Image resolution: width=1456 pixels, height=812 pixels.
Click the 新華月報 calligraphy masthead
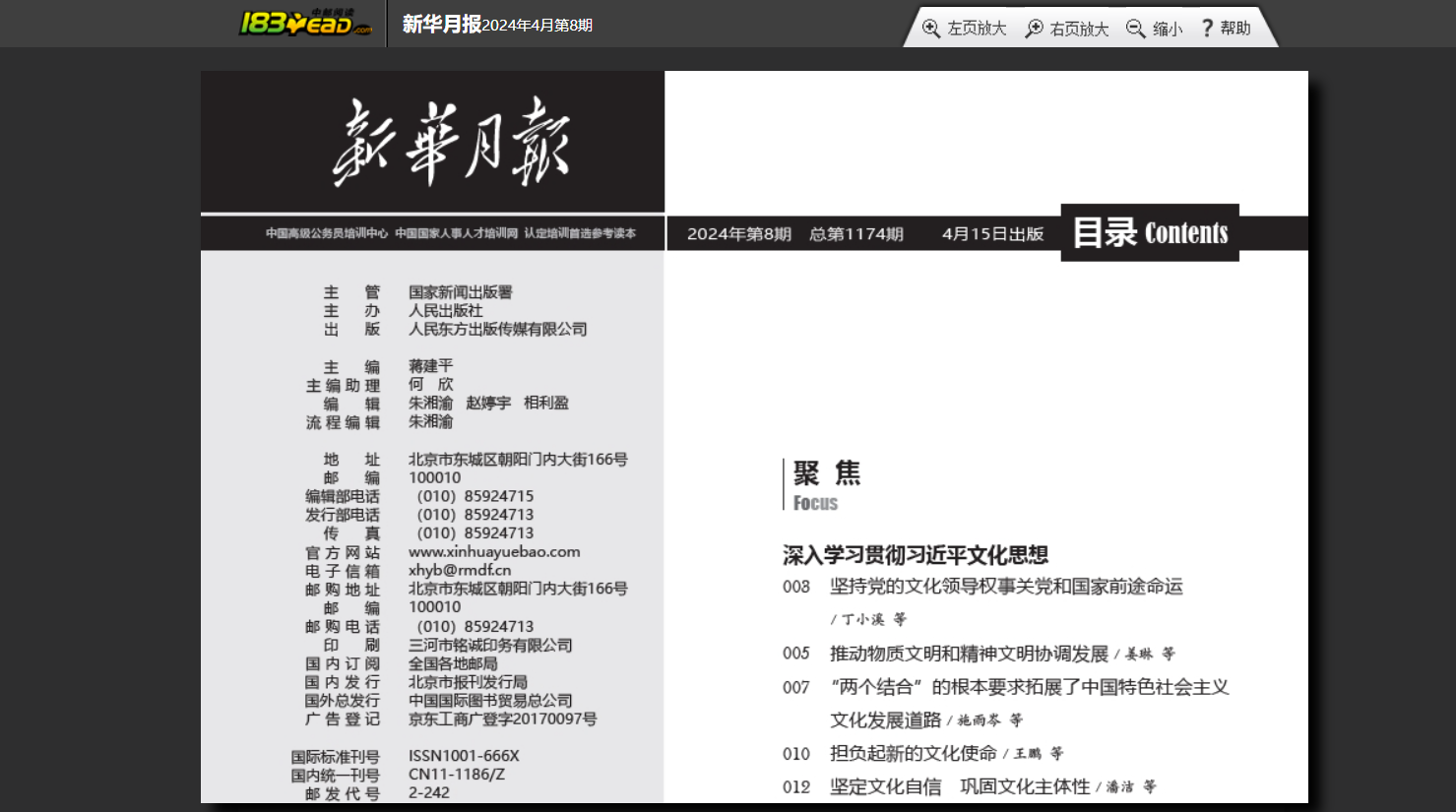[451, 142]
